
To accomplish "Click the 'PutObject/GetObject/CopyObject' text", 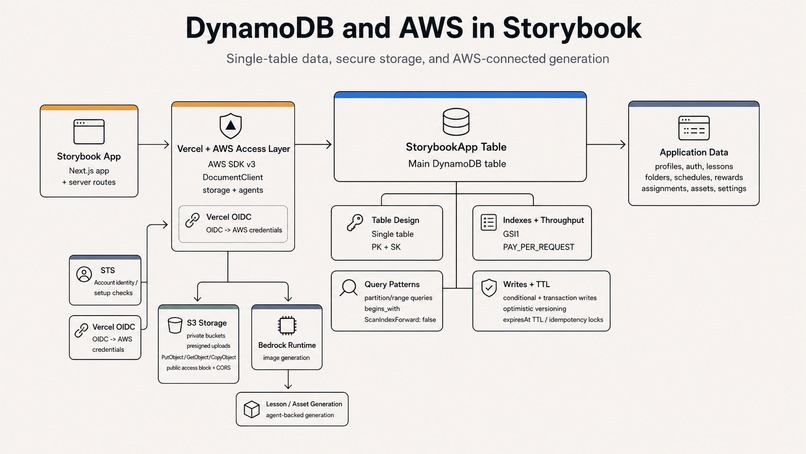I will (198, 357).
